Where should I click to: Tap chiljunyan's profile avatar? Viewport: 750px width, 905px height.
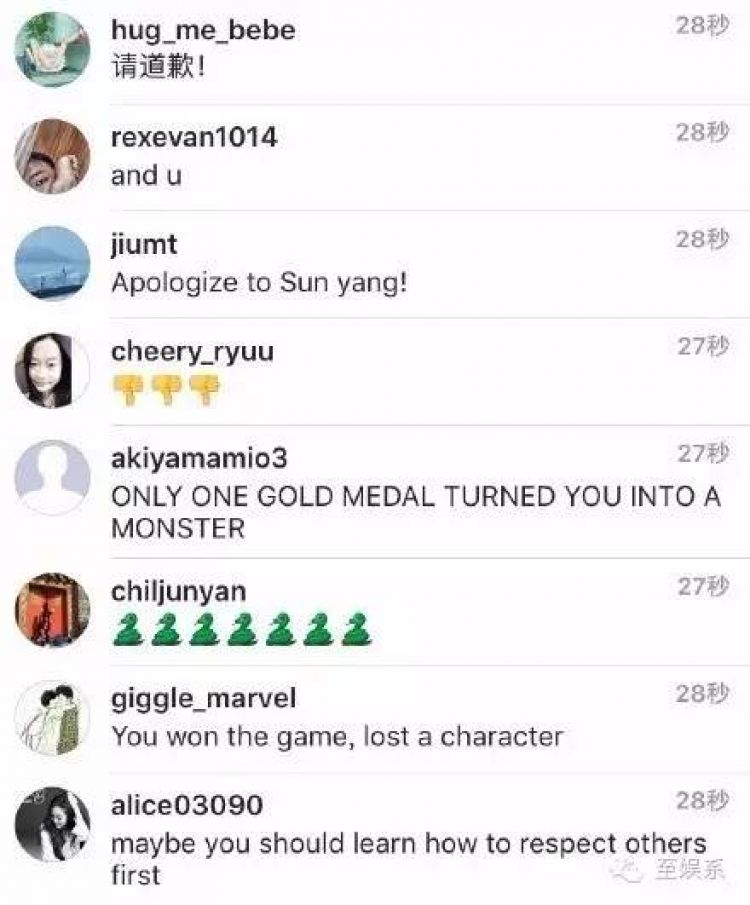coord(52,610)
